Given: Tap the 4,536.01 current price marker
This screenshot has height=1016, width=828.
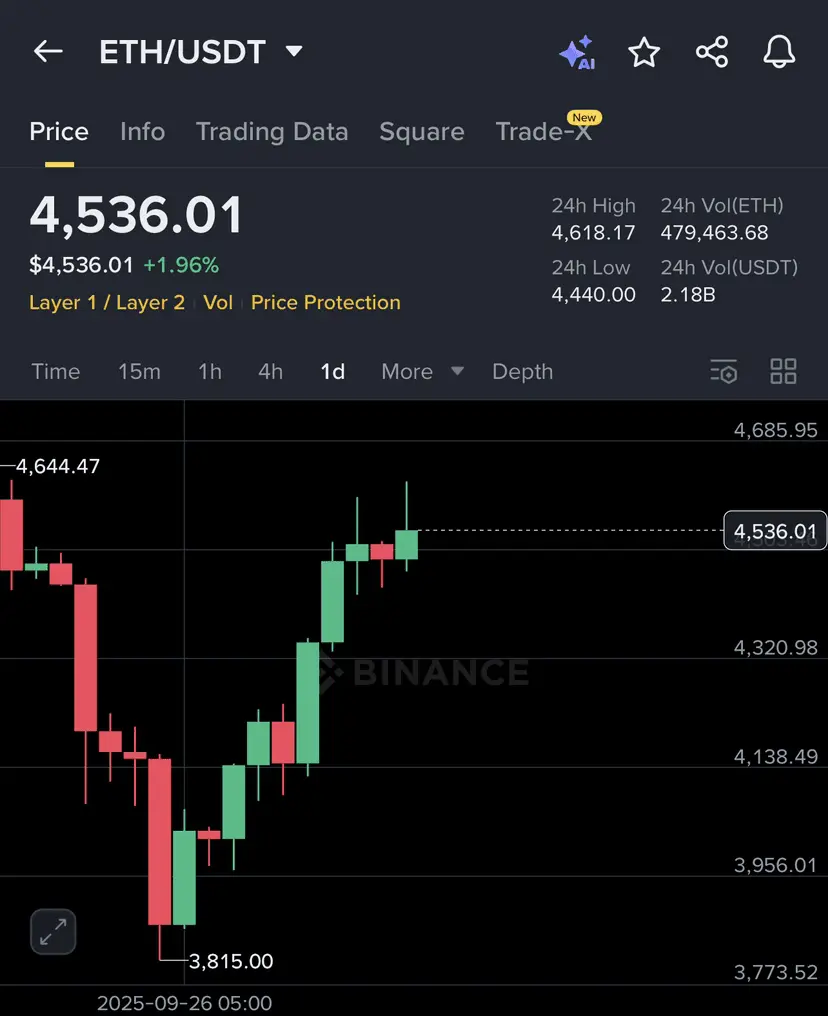Looking at the screenshot, I should point(775,531).
